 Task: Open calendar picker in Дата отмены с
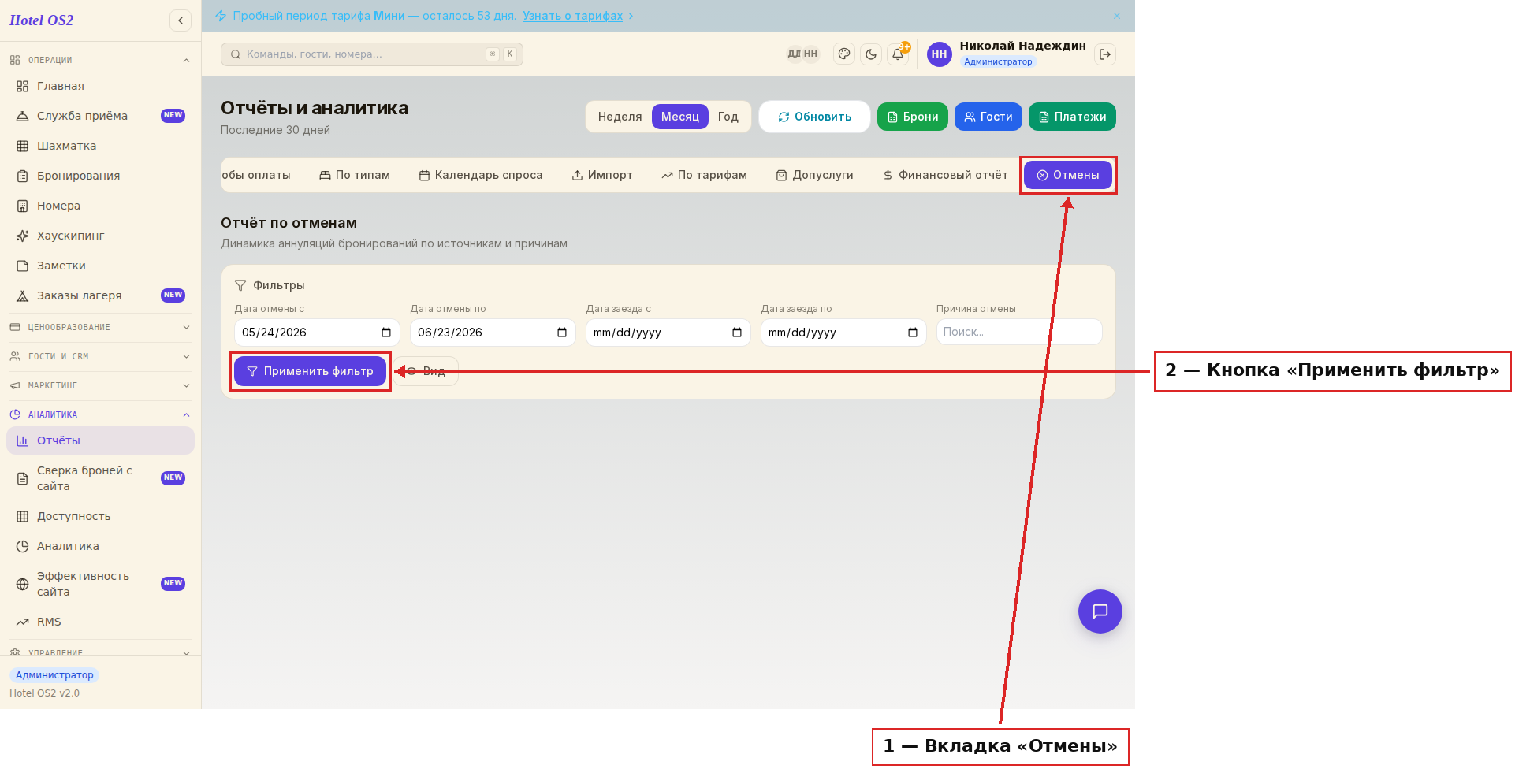point(386,333)
